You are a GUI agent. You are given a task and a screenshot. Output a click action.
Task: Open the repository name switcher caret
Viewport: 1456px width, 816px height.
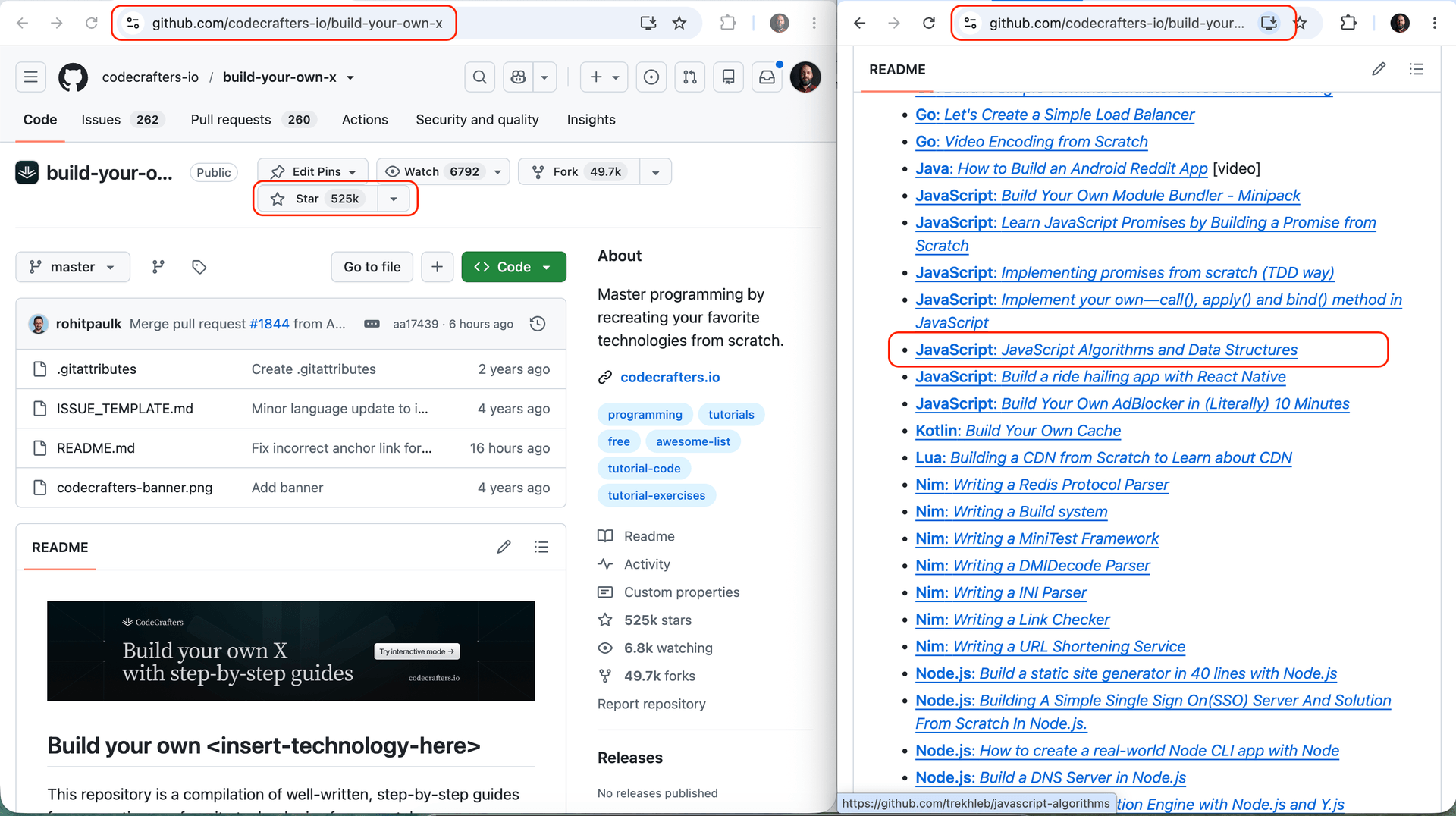click(350, 77)
